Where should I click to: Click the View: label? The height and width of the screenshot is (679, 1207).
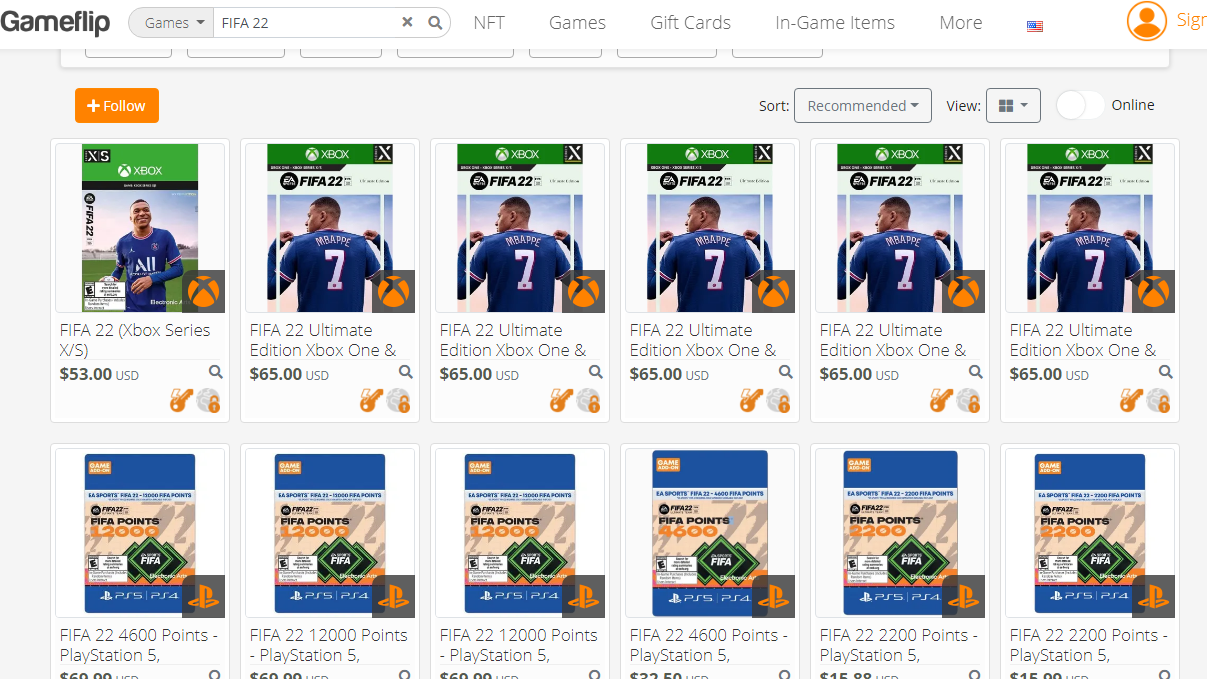[963, 106]
